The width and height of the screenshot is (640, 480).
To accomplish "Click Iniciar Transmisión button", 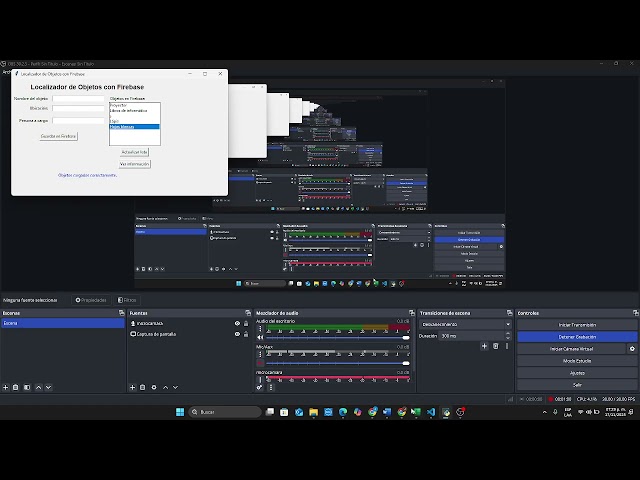I will coord(577,325).
